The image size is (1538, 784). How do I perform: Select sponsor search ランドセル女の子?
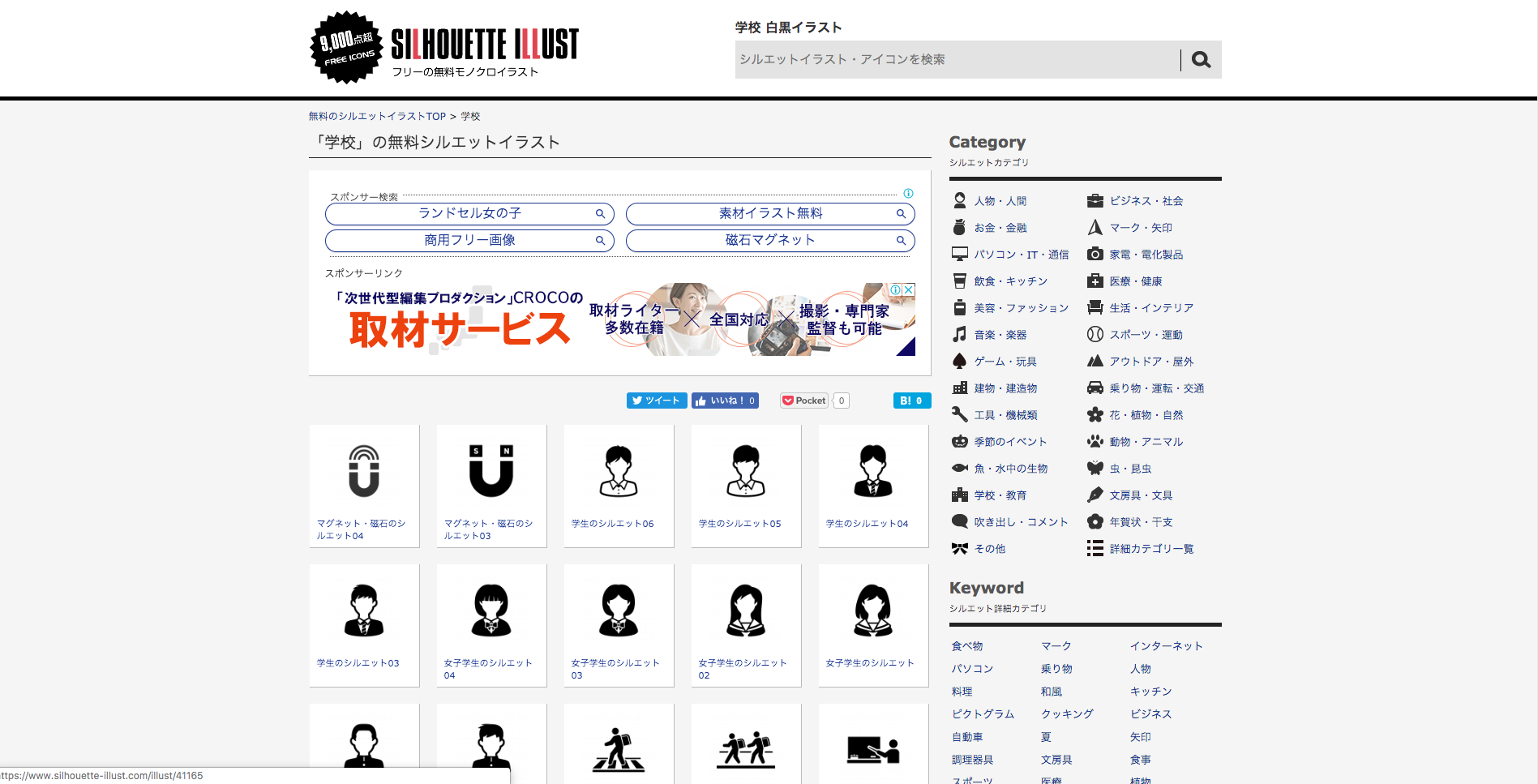coord(469,214)
